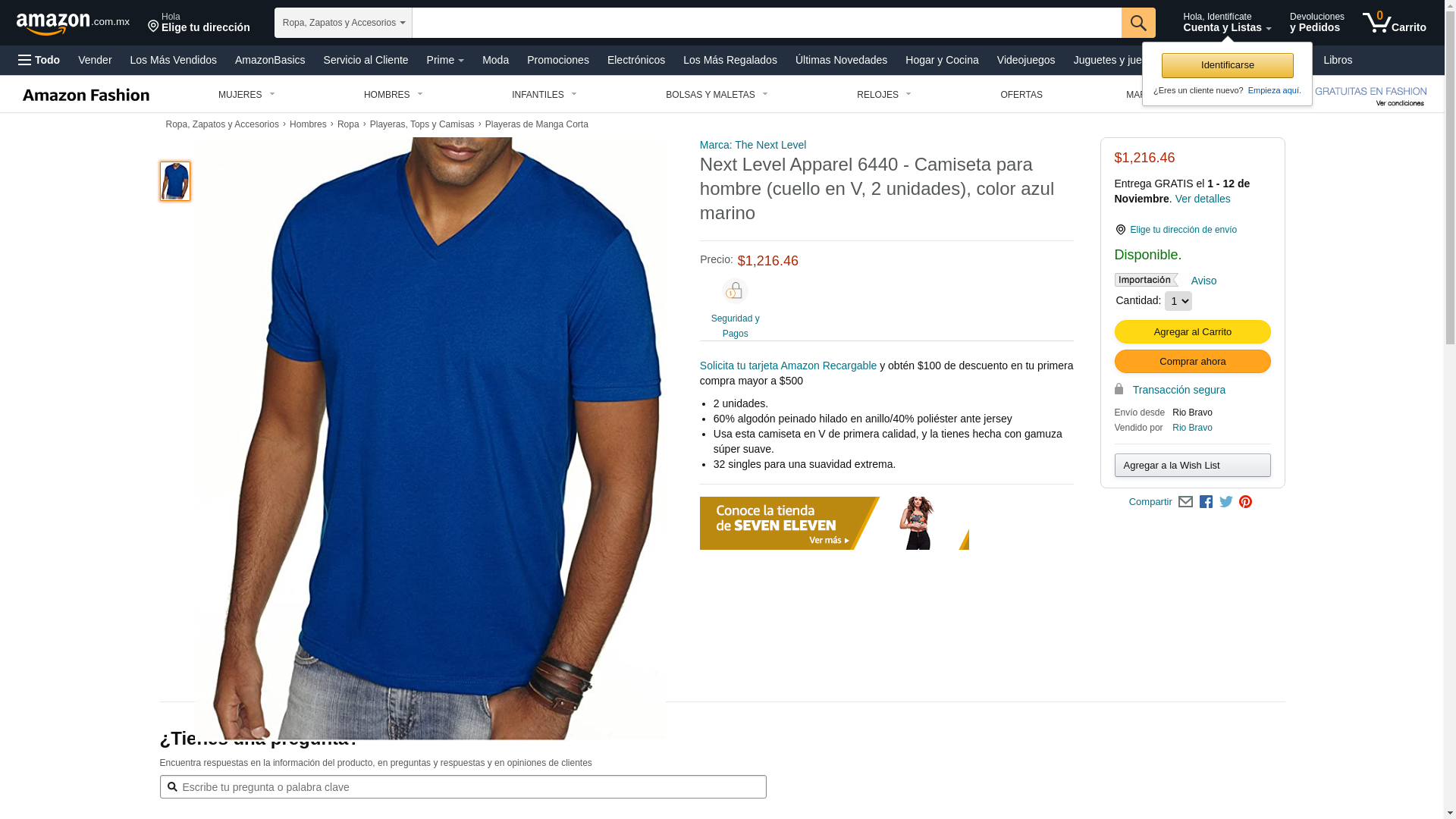Expand the Ropa, Zapatos y Accesorios search category
The width and height of the screenshot is (1456, 819).
pos(344,23)
